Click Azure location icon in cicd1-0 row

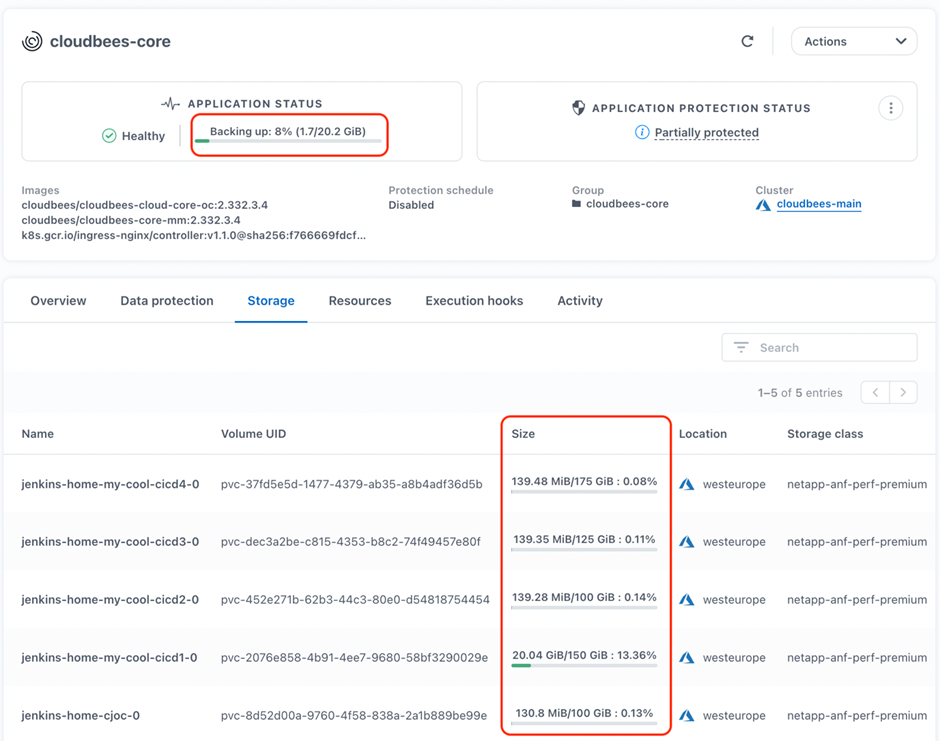(687, 658)
